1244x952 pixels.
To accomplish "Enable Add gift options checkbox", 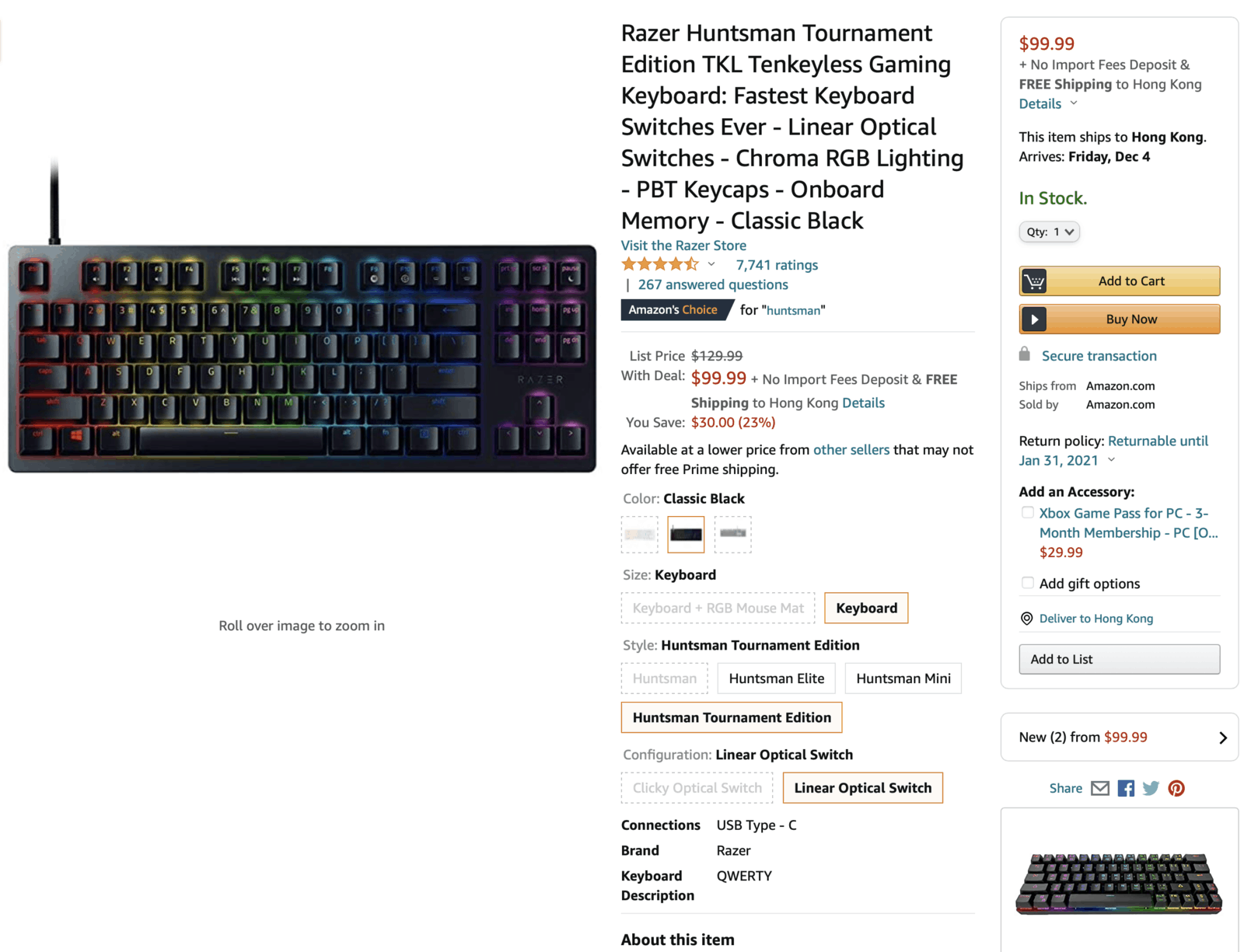I will coord(1028,583).
